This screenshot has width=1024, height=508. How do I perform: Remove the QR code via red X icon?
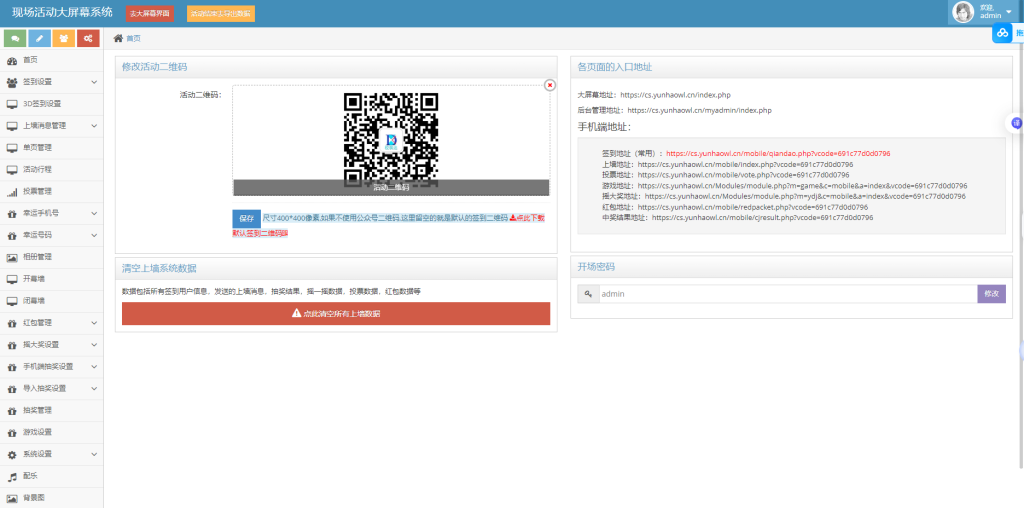point(549,86)
